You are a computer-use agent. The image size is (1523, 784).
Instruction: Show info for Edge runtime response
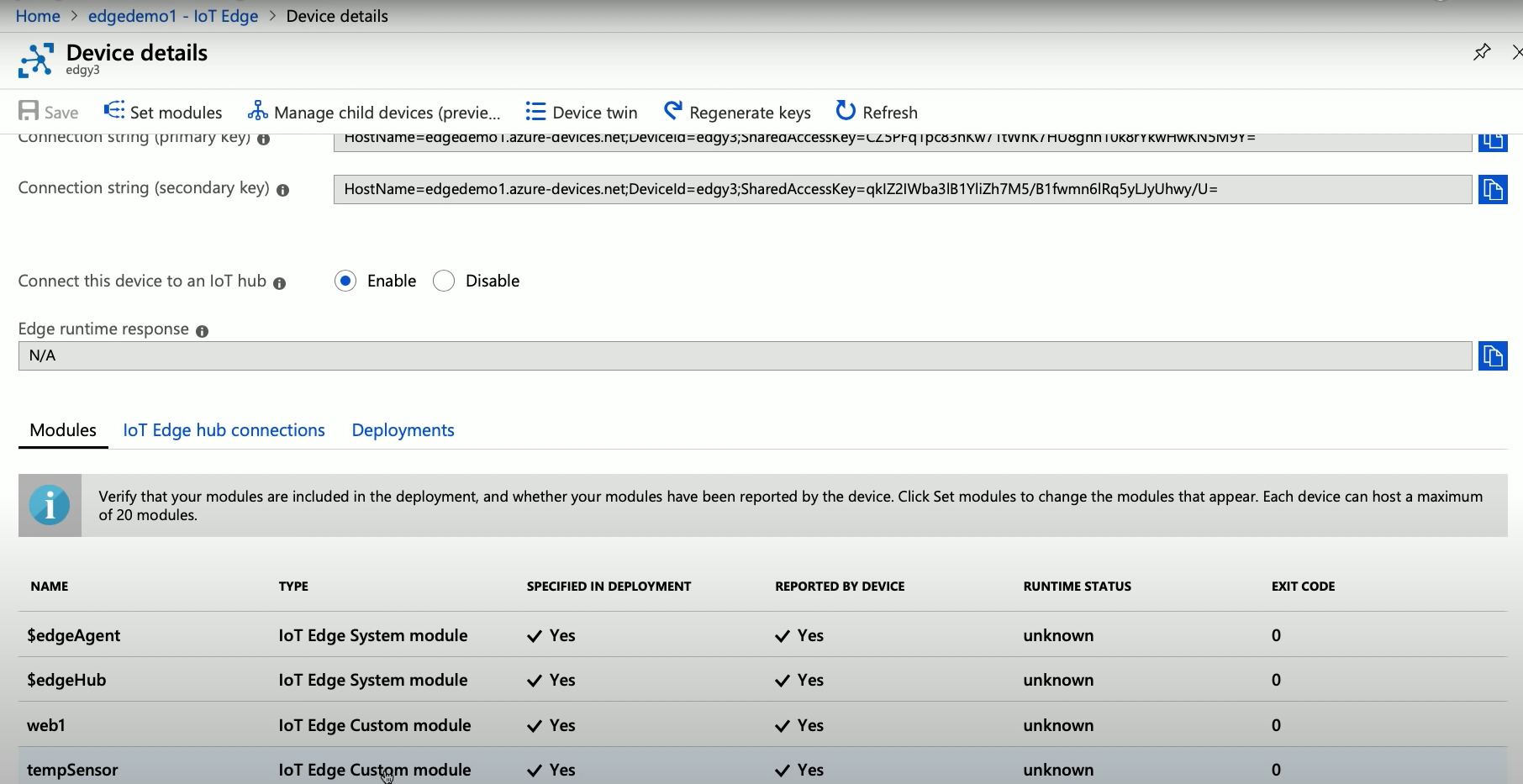pyautogui.click(x=202, y=331)
